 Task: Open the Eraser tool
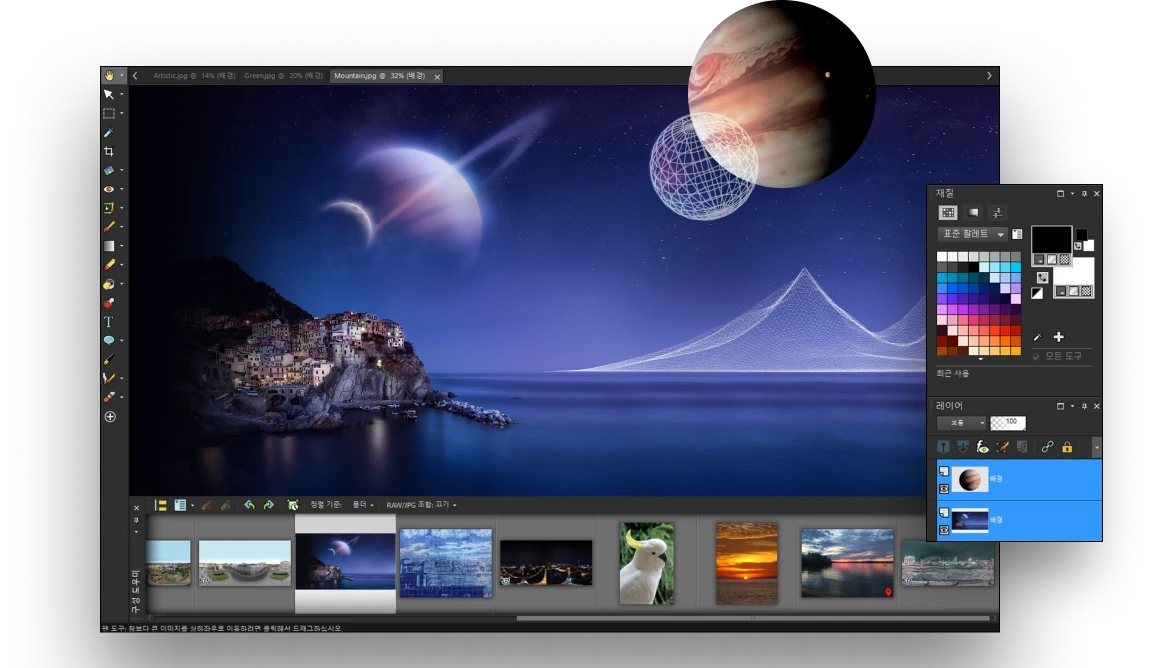pos(110,264)
